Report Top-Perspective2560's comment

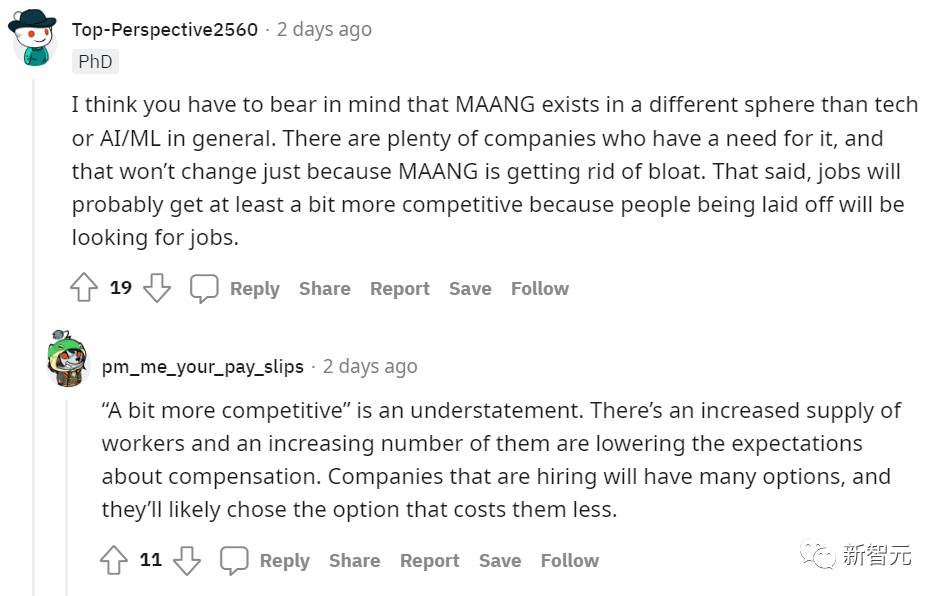[x=399, y=289]
